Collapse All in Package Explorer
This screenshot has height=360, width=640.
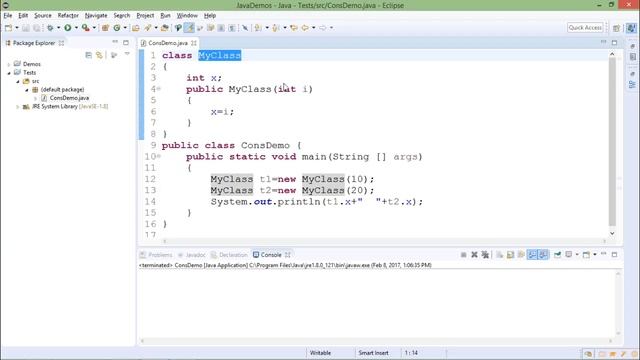point(89,55)
